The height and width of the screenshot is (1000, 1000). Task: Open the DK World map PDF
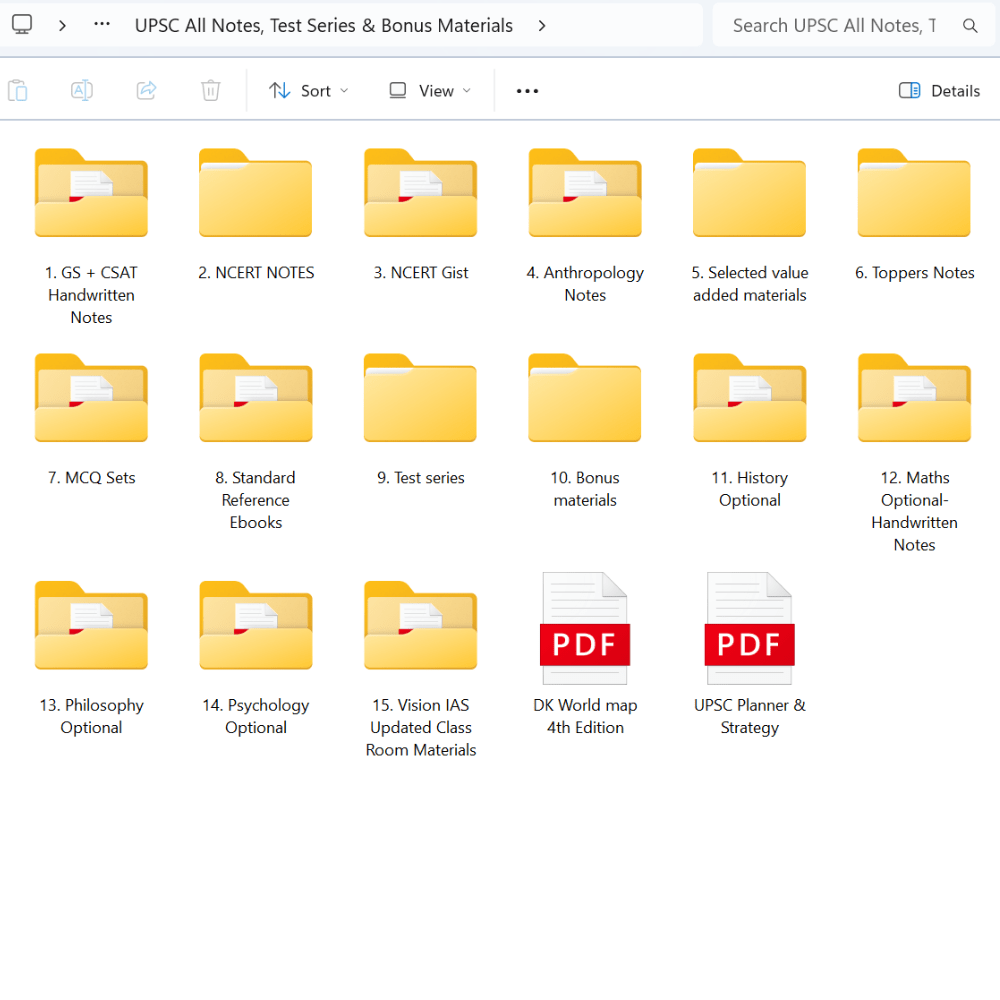[585, 622]
